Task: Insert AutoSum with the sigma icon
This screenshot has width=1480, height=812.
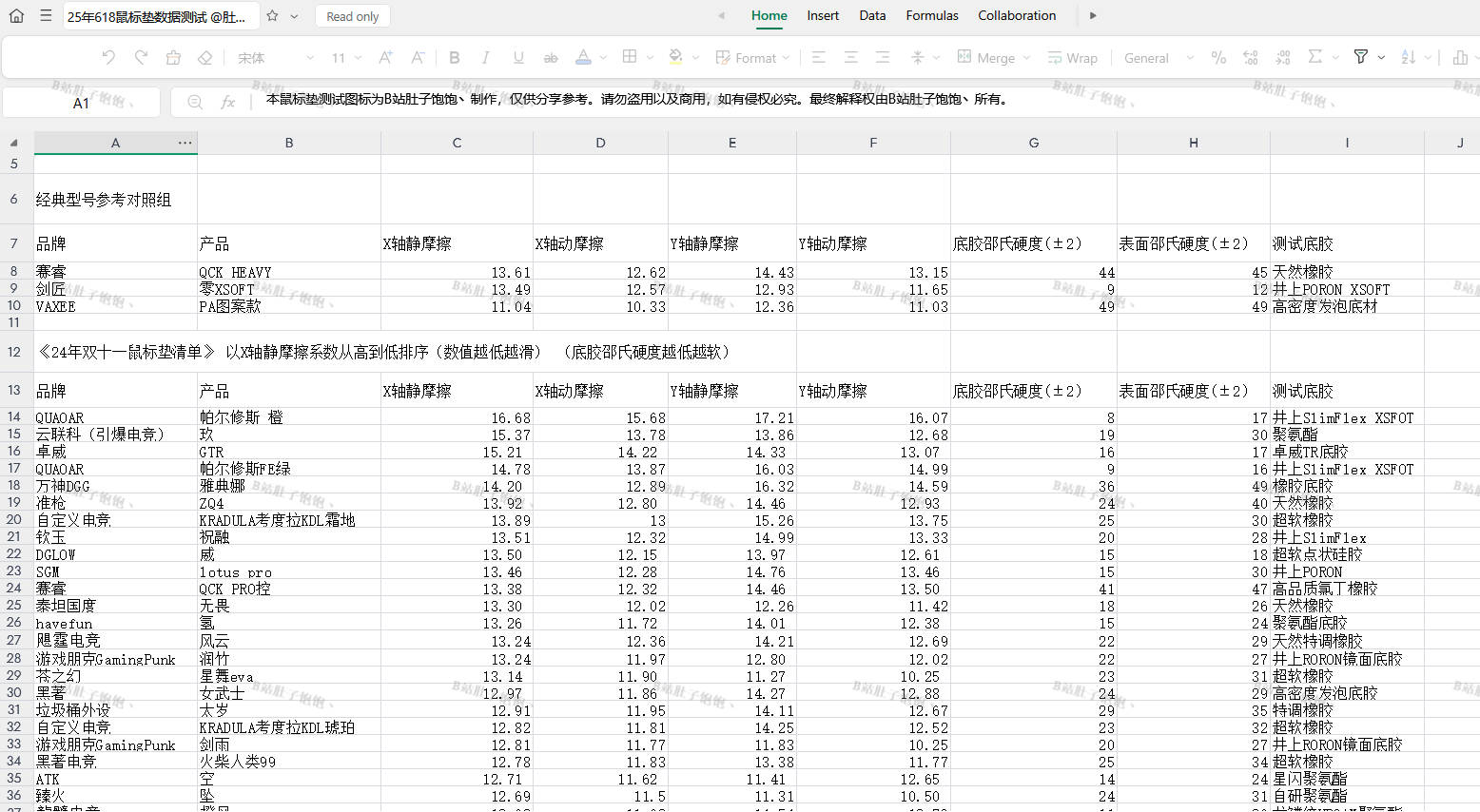Action: (x=1315, y=58)
